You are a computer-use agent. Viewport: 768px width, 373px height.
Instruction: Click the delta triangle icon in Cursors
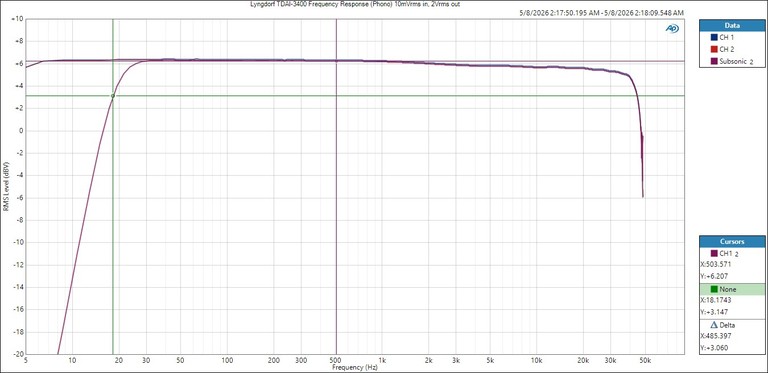[x=713, y=325]
